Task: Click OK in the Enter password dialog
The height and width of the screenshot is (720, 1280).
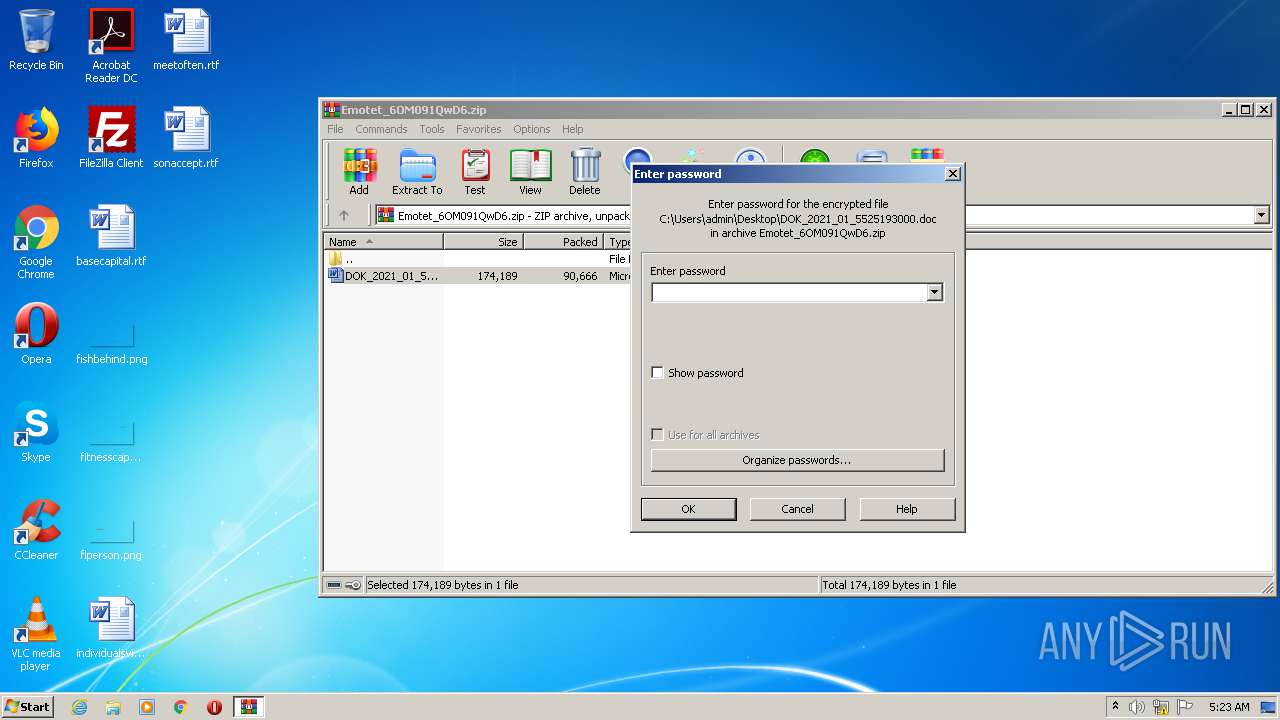Action: tap(688, 509)
